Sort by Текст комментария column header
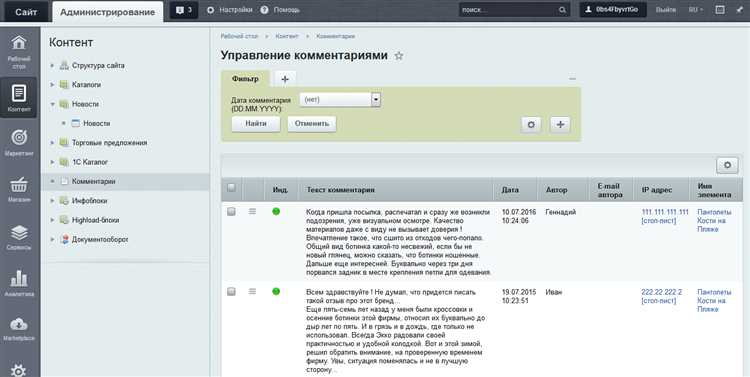Image resolution: width=750 pixels, height=377 pixels. point(341,190)
